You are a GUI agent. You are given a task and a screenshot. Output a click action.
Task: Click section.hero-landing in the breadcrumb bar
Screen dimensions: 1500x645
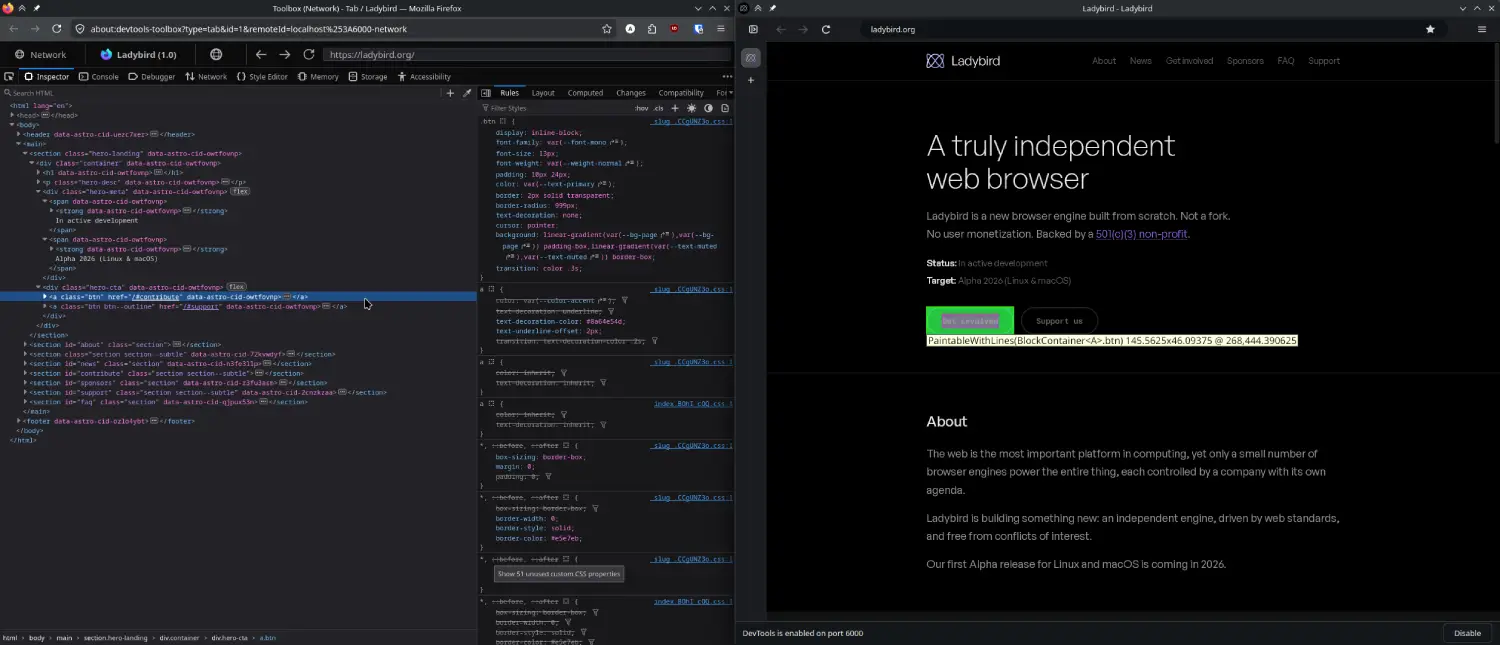click(115, 637)
